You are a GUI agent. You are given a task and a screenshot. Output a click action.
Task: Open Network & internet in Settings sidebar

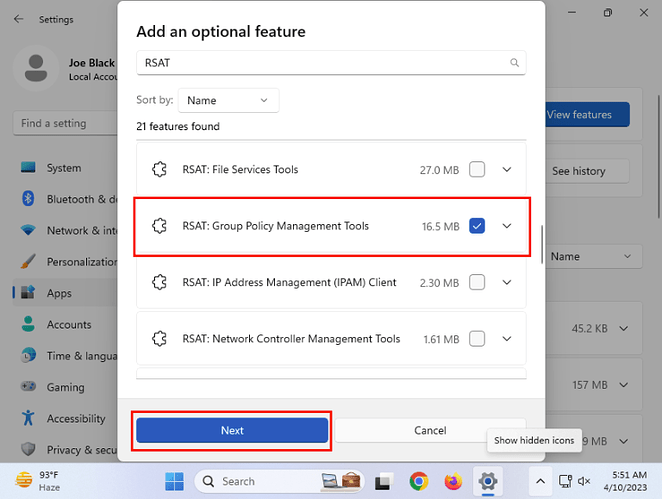(65, 231)
